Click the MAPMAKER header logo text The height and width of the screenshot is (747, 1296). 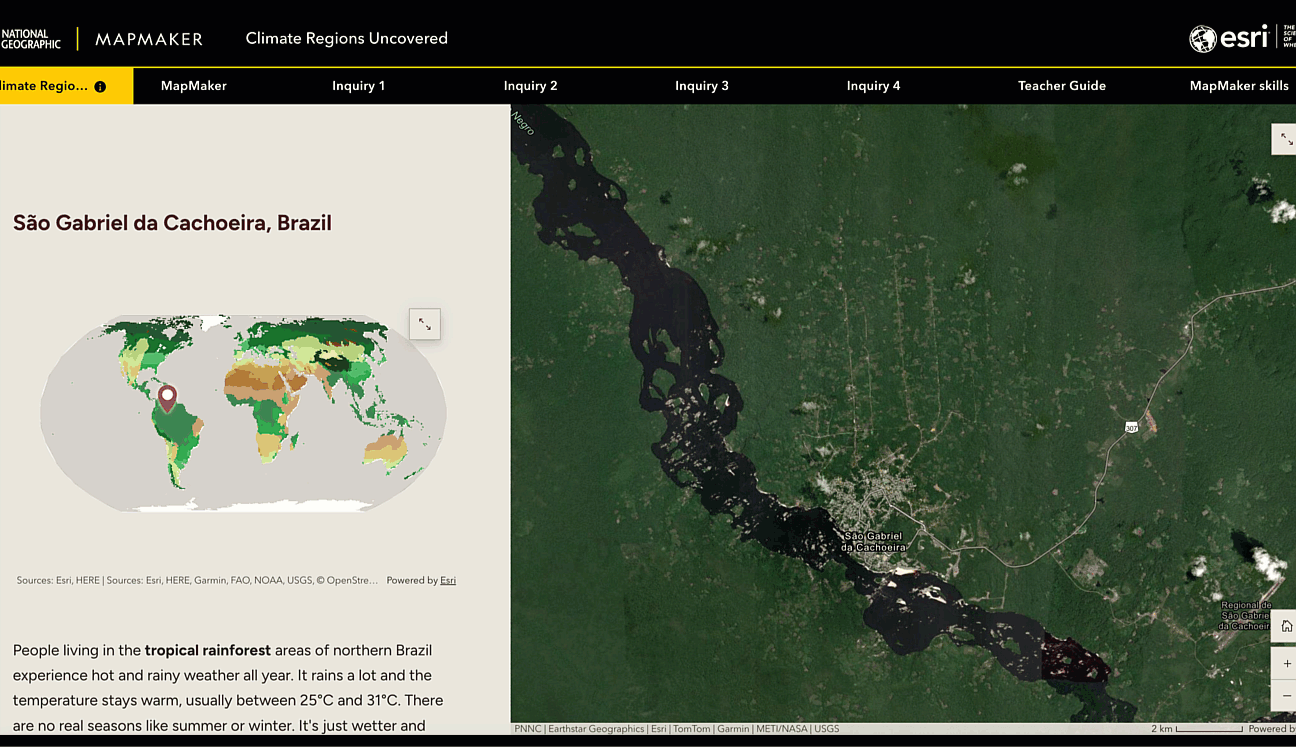coord(149,39)
